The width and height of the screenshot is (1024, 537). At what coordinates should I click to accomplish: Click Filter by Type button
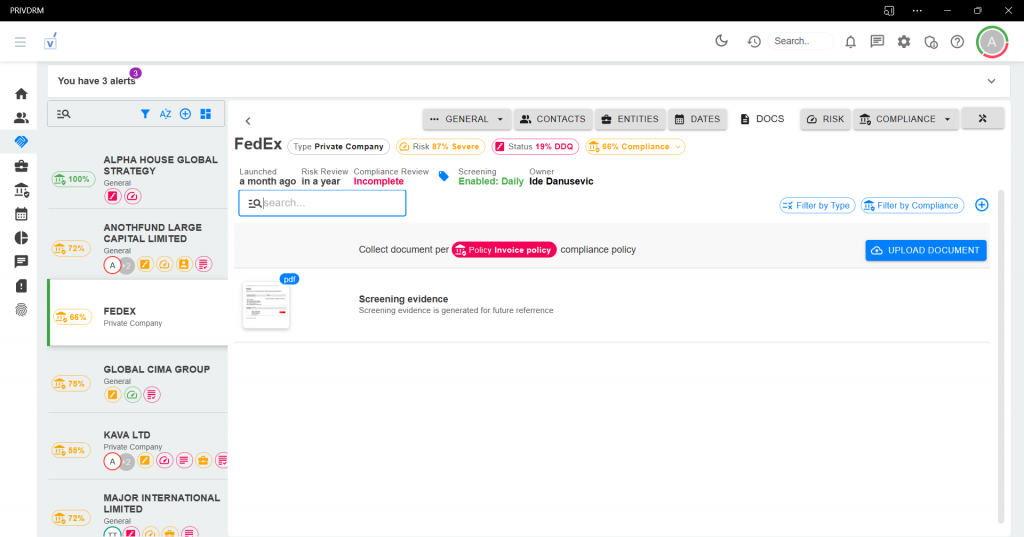[x=815, y=205]
